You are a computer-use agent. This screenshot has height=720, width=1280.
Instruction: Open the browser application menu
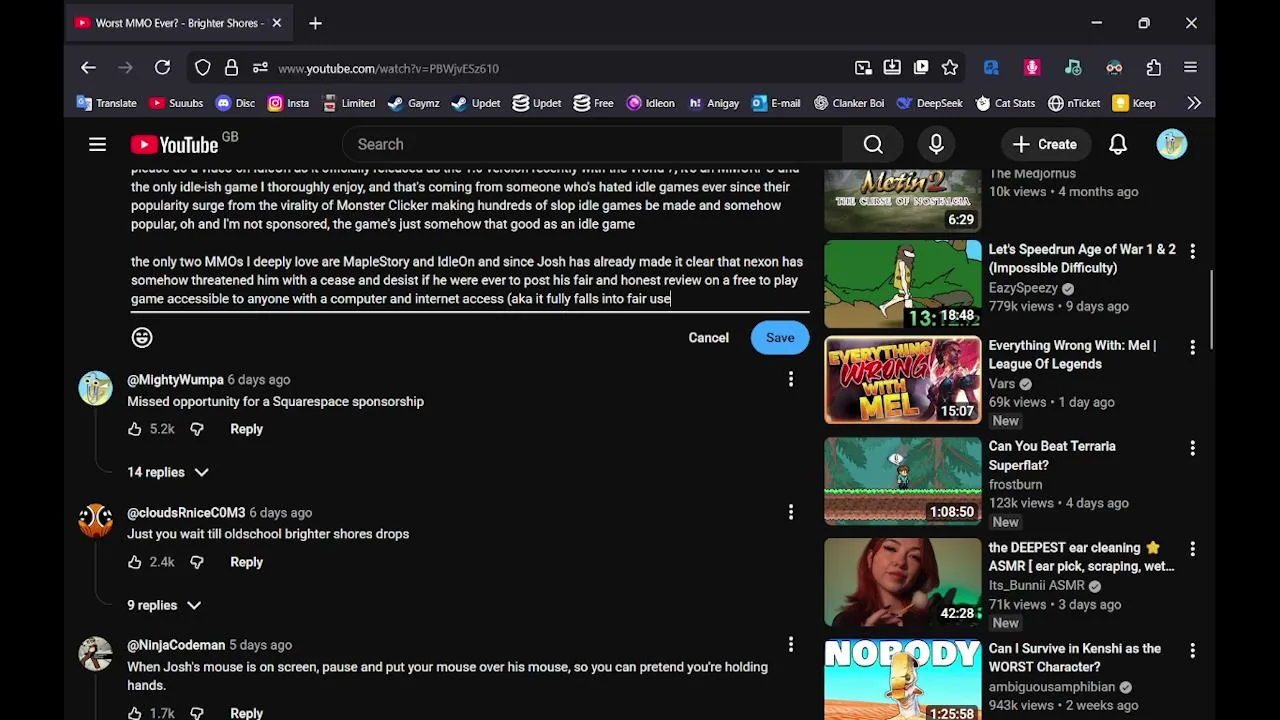coord(1190,68)
